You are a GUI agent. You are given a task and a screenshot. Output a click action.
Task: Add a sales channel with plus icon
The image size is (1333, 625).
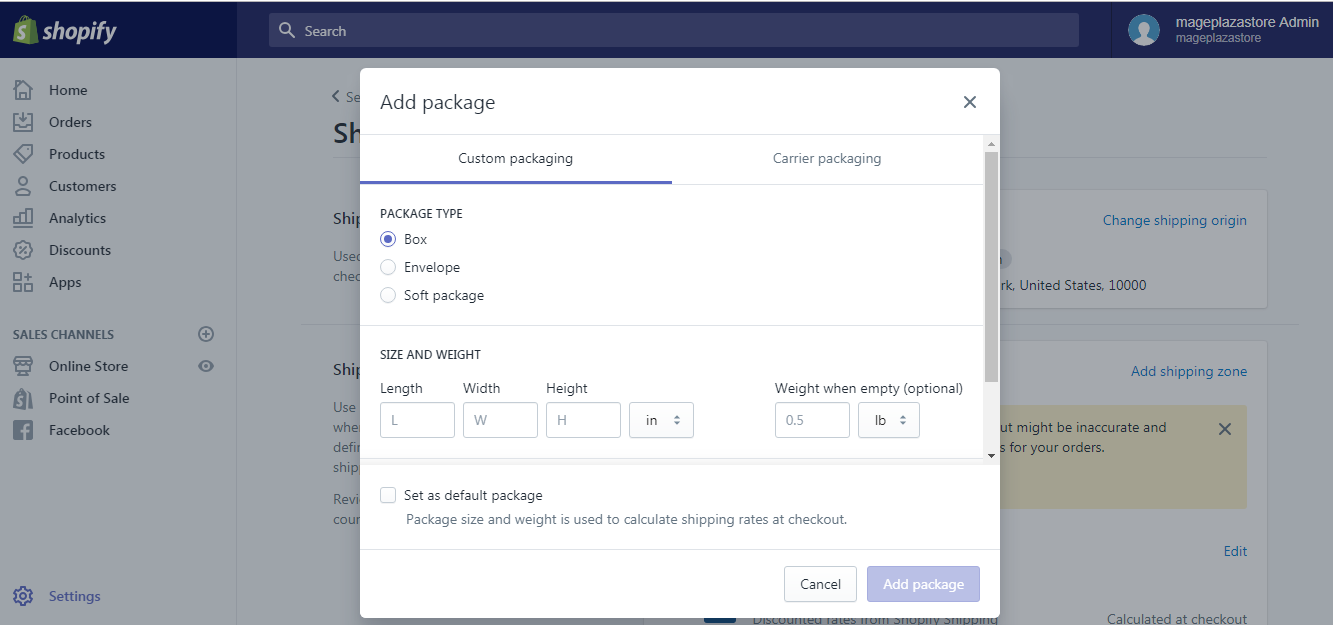tap(206, 334)
